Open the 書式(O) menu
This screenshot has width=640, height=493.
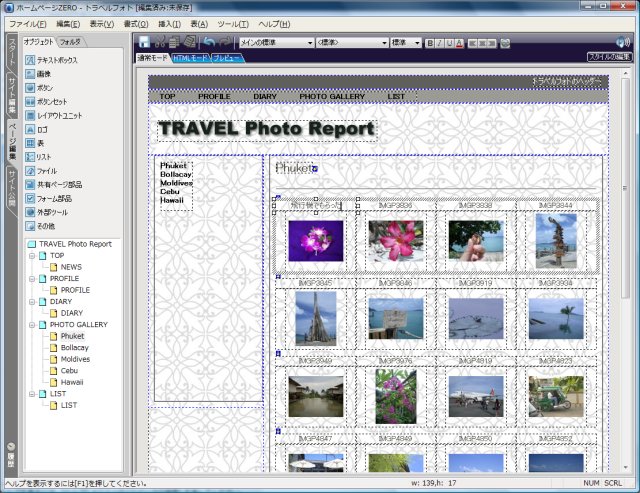(136, 24)
